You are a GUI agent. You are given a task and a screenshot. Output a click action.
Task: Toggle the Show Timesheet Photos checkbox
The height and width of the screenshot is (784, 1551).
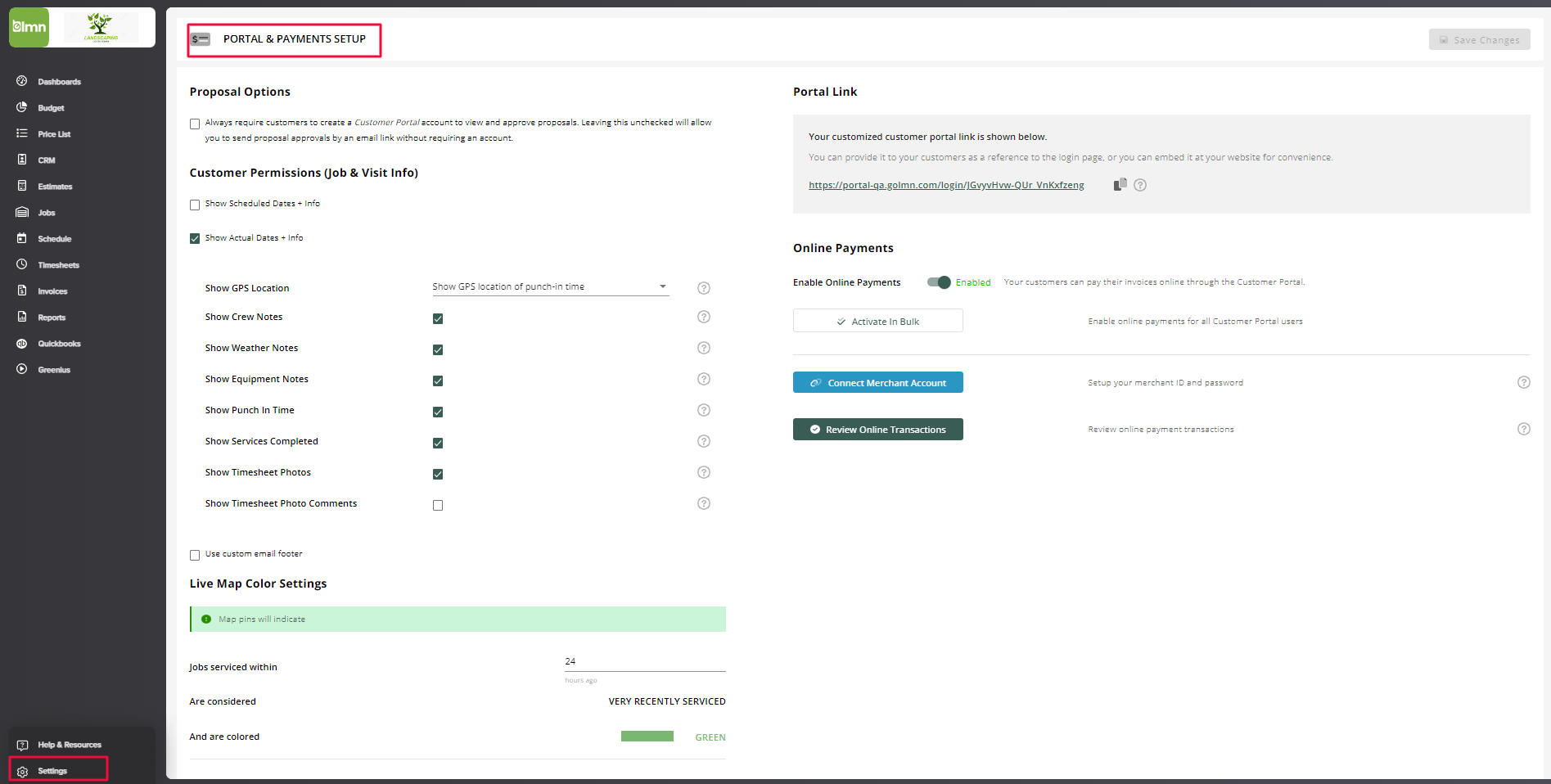[438, 474]
